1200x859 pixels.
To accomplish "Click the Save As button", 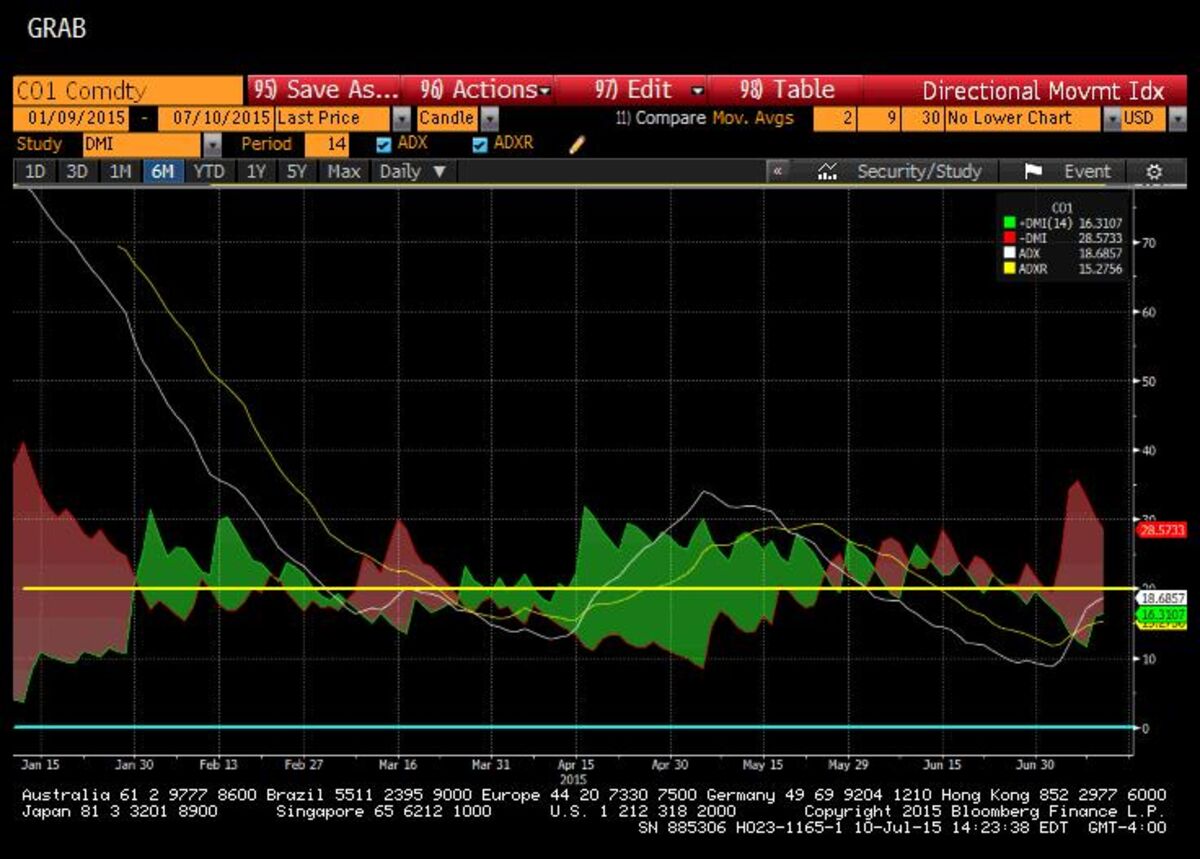I will click(x=324, y=90).
